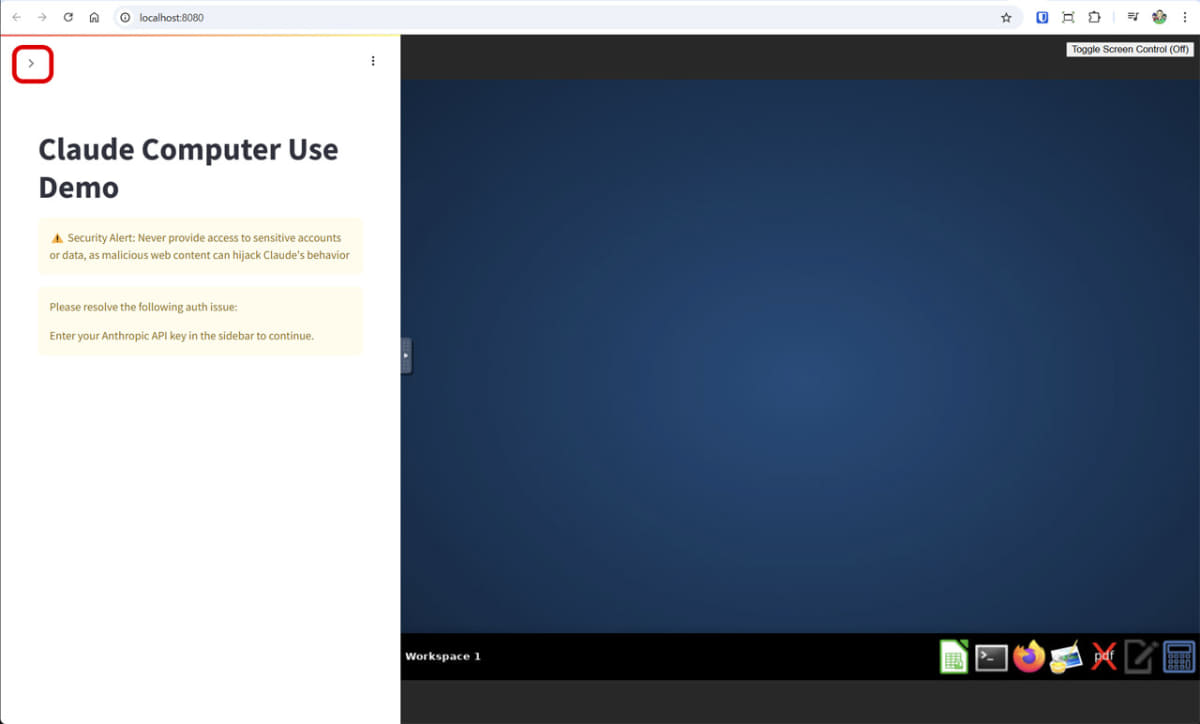Open the media controls playlist icon
The image size is (1200, 724).
pos(1133,17)
